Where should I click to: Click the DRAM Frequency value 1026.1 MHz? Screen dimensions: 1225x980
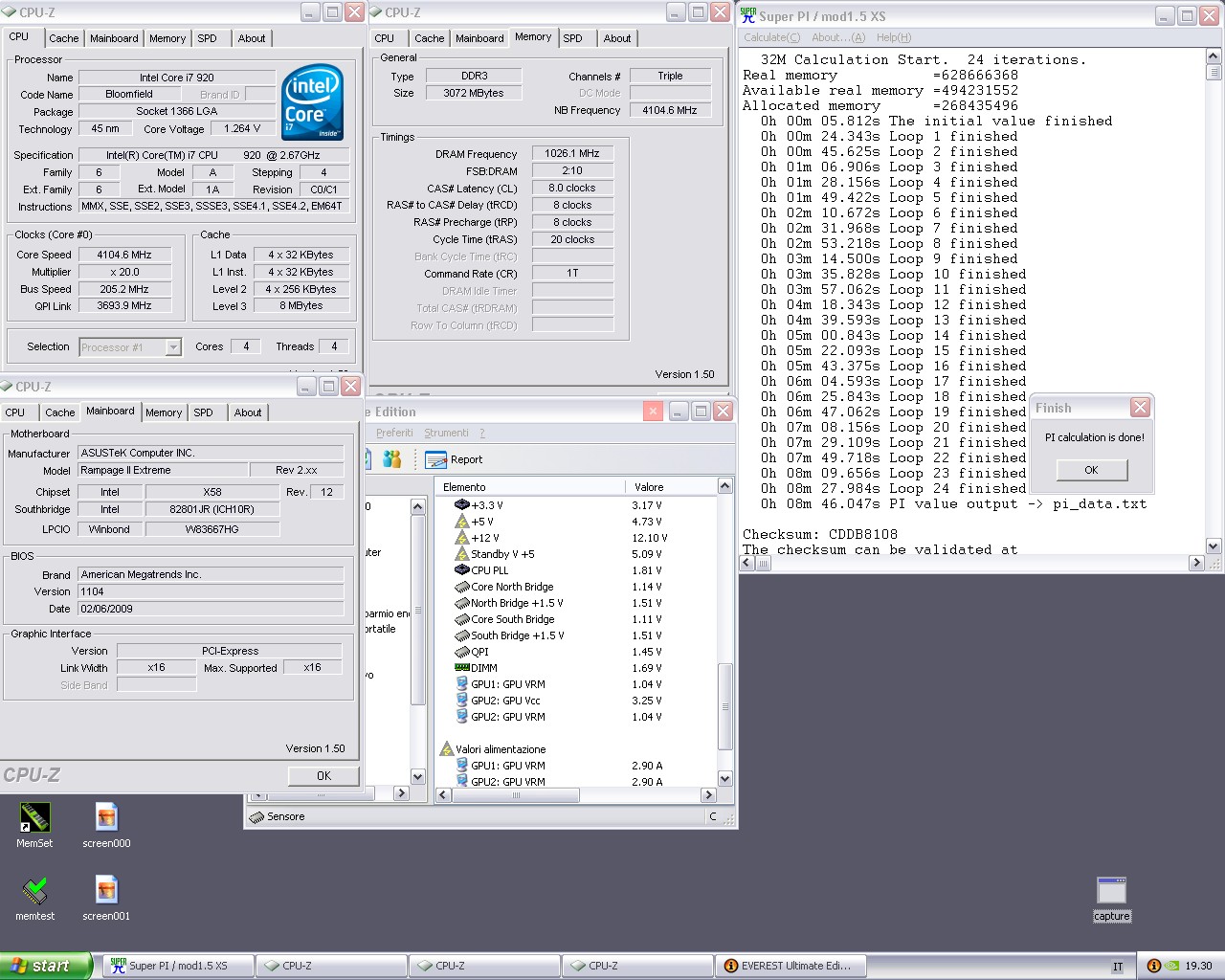coord(572,154)
